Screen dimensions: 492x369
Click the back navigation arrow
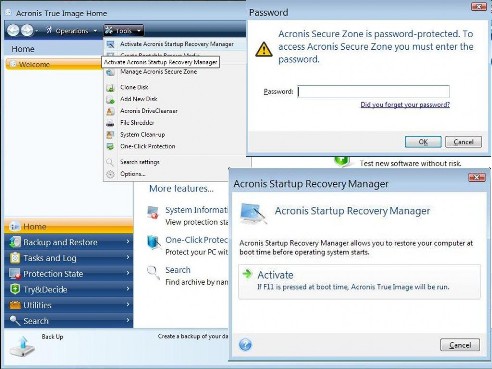point(13,30)
